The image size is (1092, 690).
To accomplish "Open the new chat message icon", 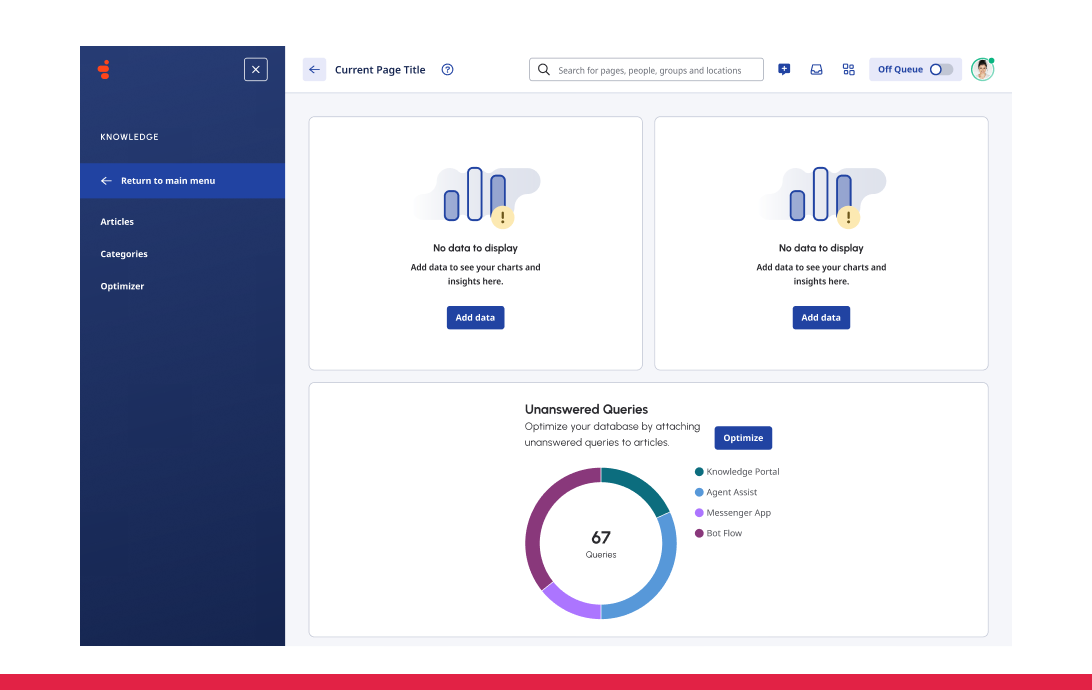I will click(x=784, y=70).
